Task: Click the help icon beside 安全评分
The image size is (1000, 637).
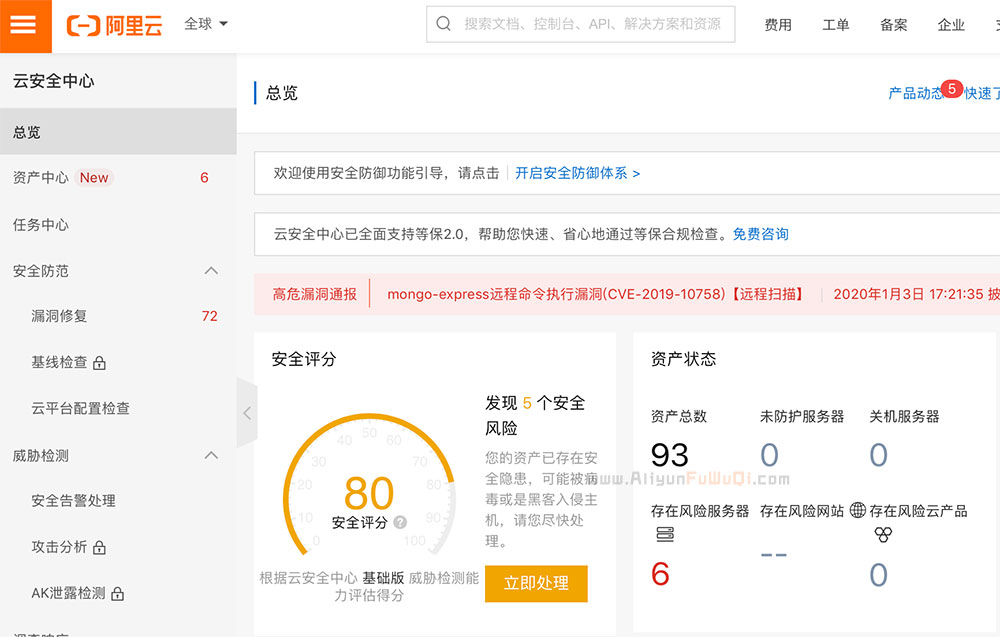Action: click(x=400, y=522)
